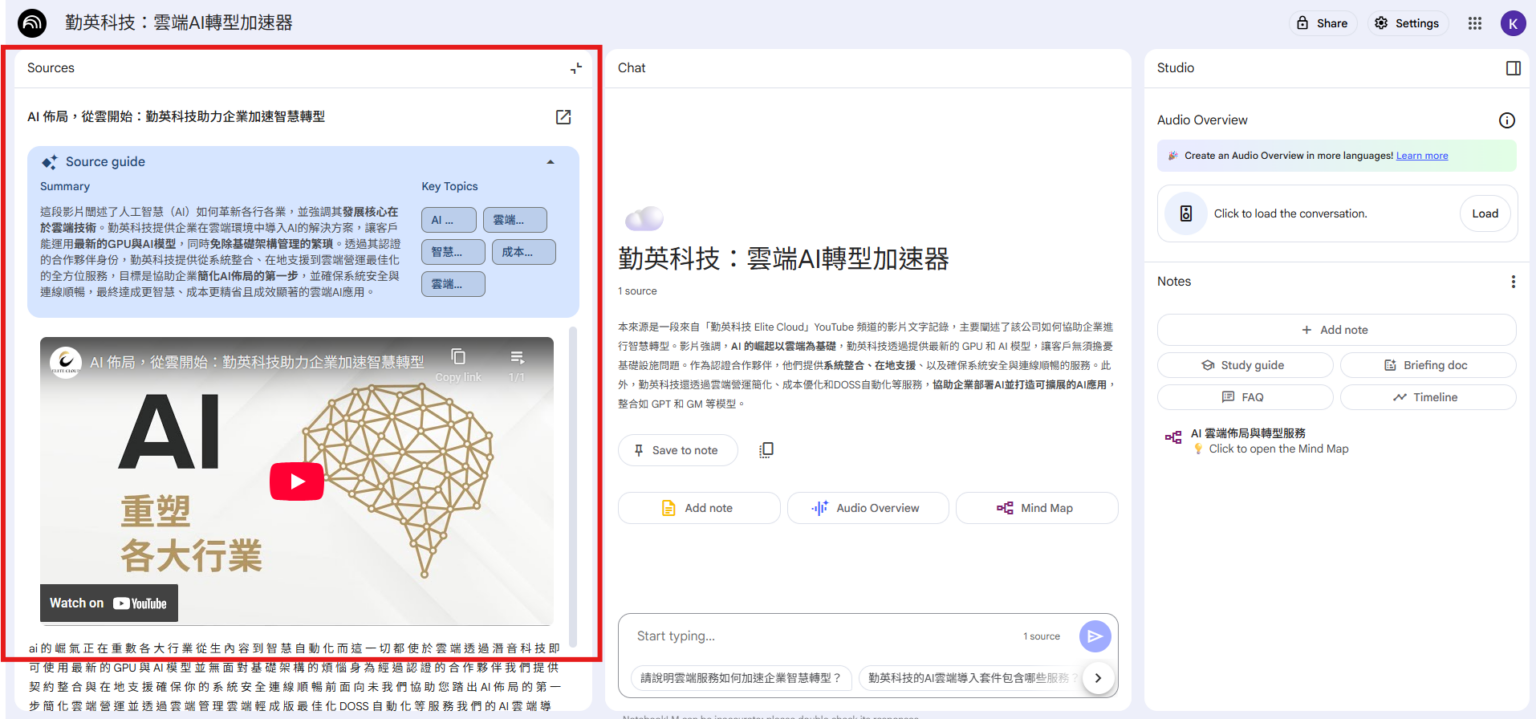Screen dimensions: 1536x719
Task: Click the cloud emoji above chat title
Action: click(x=644, y=218)
